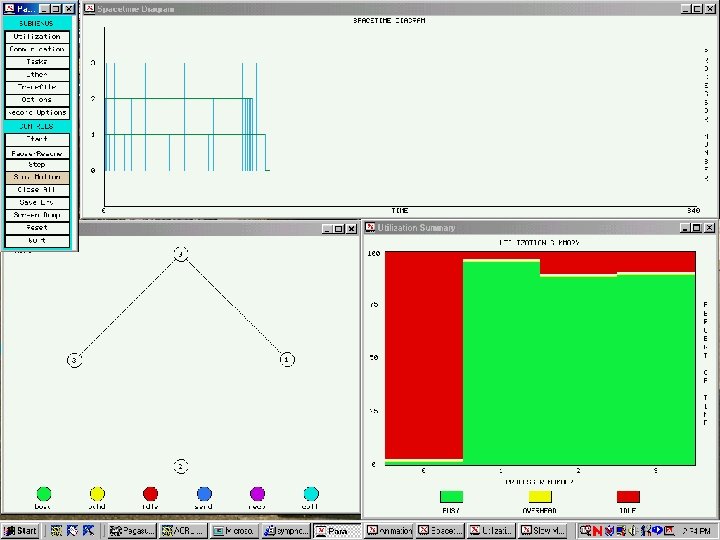
Task: Select processor node 0 at top of animation
Action: tap(181, 253)
